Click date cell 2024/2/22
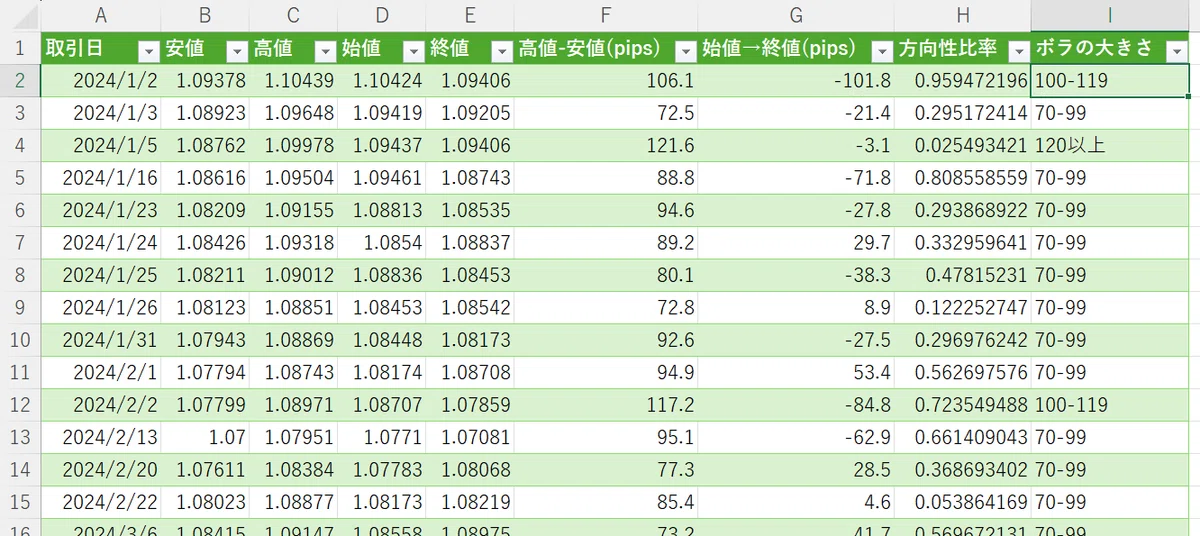 101,501
